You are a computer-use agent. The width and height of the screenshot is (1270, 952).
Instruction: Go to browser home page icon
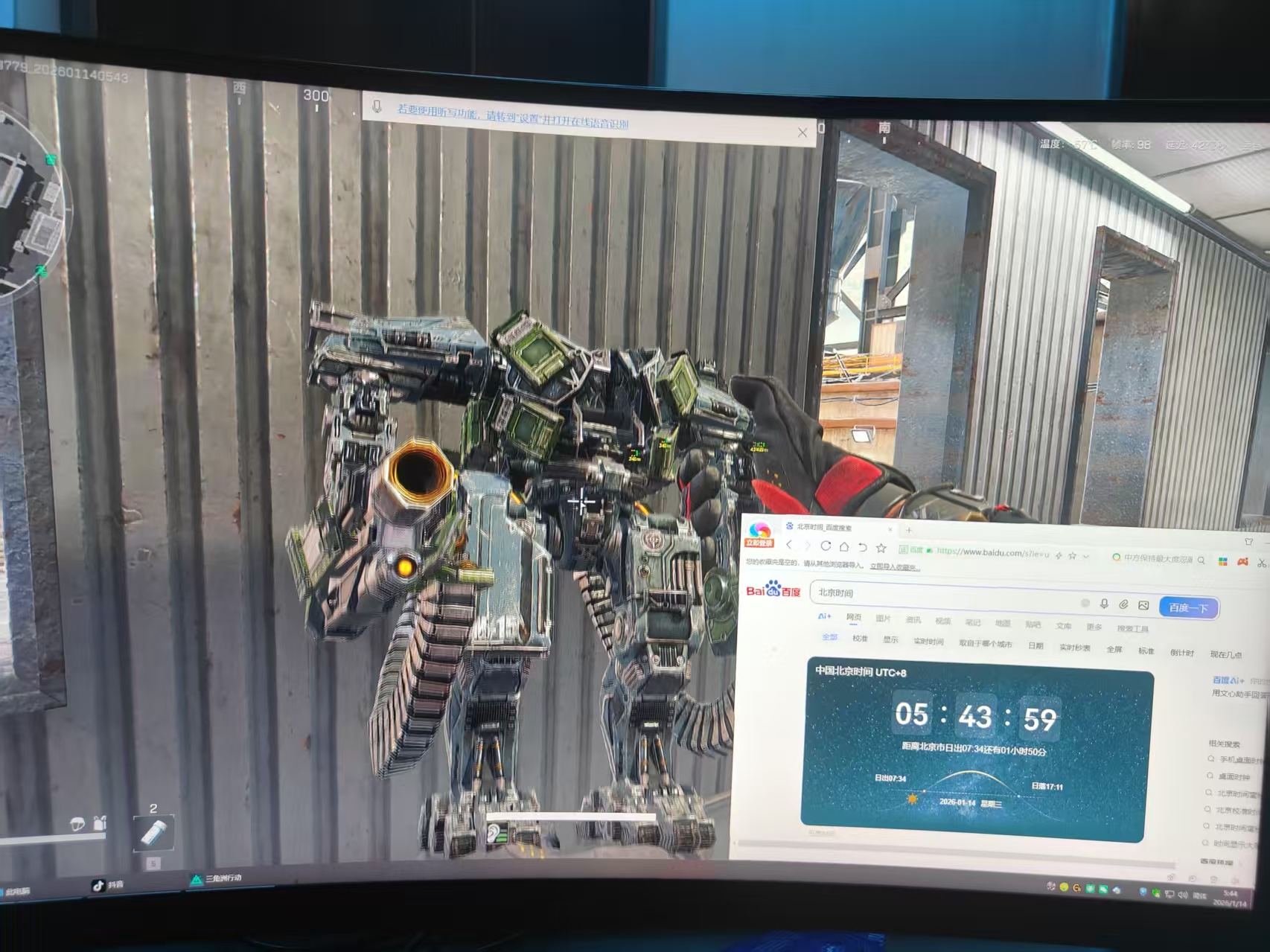(843, 546)
